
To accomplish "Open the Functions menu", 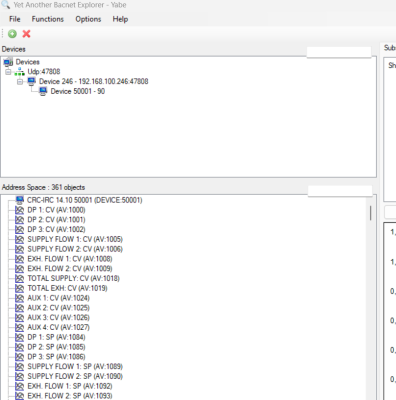I will pos(48,19).
